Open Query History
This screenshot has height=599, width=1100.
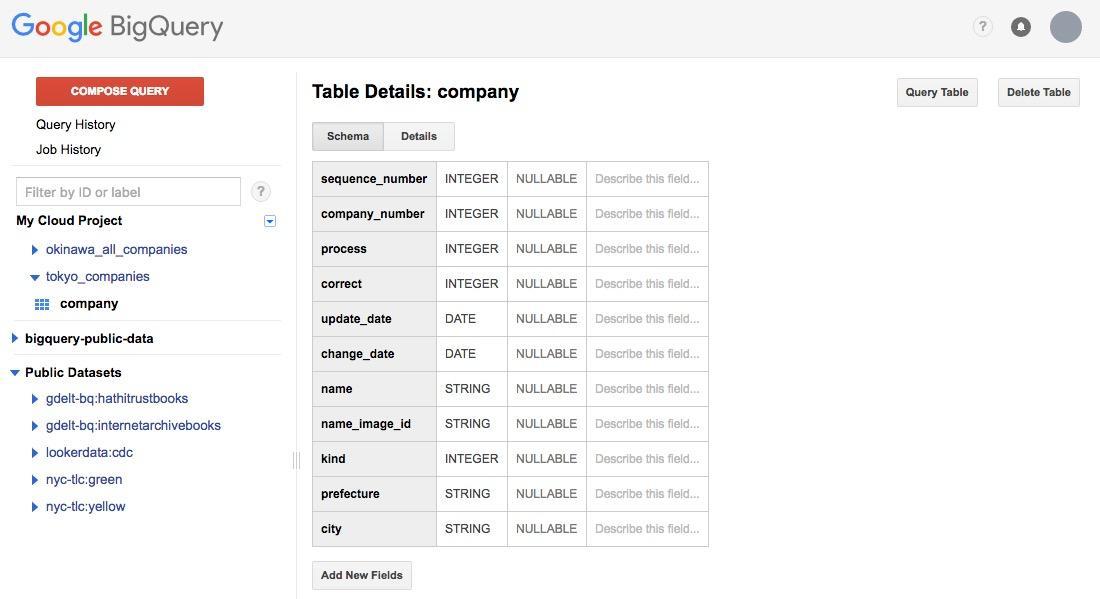[x=76, y=124]
